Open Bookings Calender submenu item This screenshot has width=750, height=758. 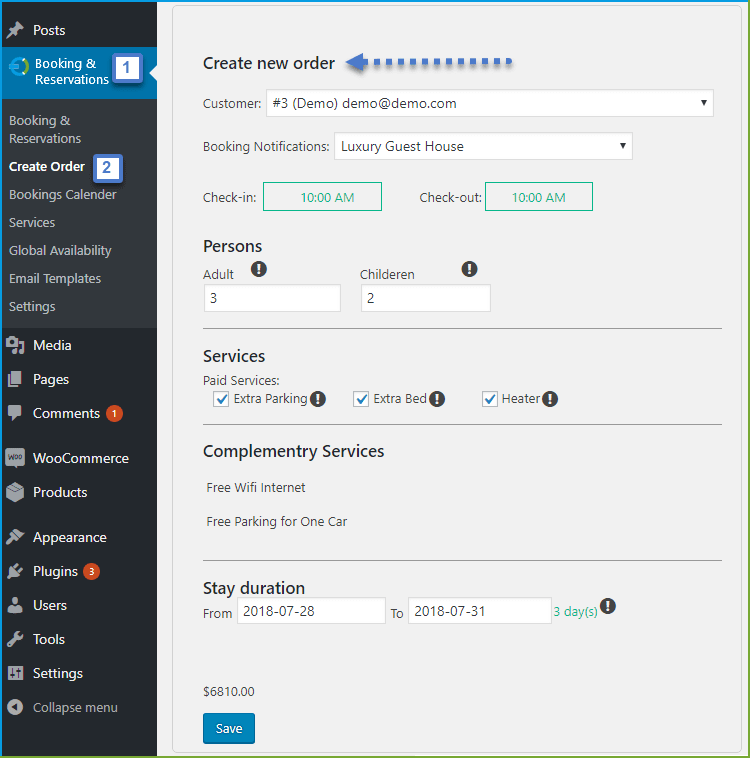63,194
